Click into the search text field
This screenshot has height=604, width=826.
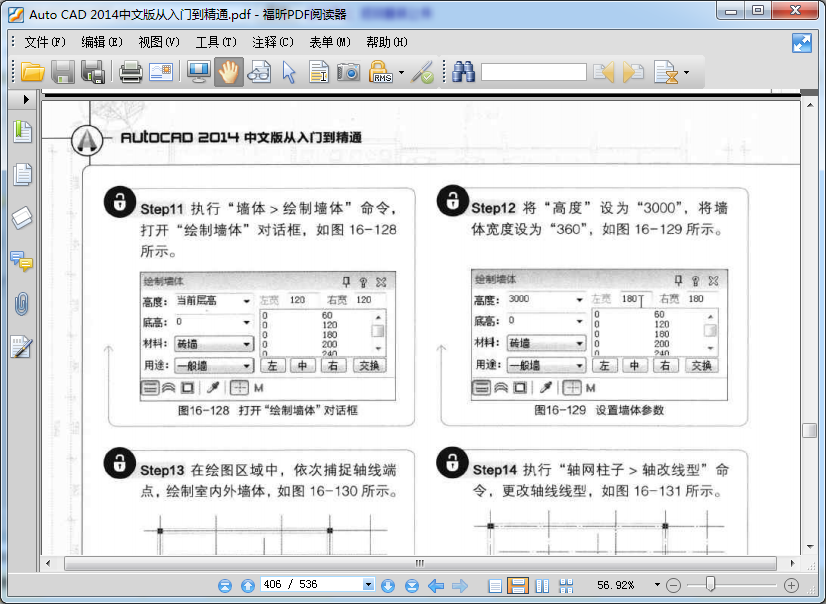point(534,72)
